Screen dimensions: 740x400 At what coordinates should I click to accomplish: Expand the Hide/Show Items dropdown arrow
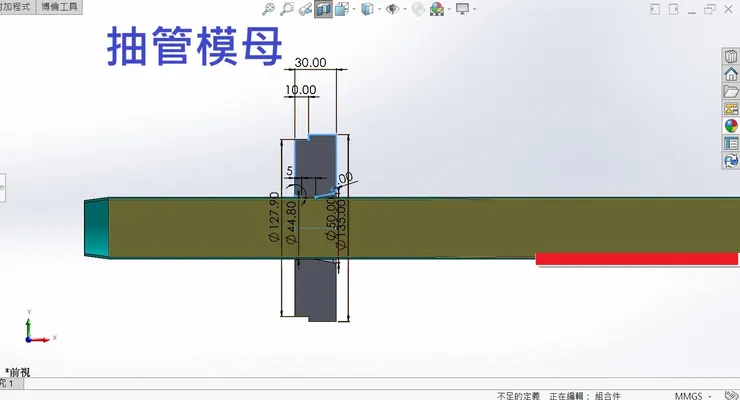(405, 9)
